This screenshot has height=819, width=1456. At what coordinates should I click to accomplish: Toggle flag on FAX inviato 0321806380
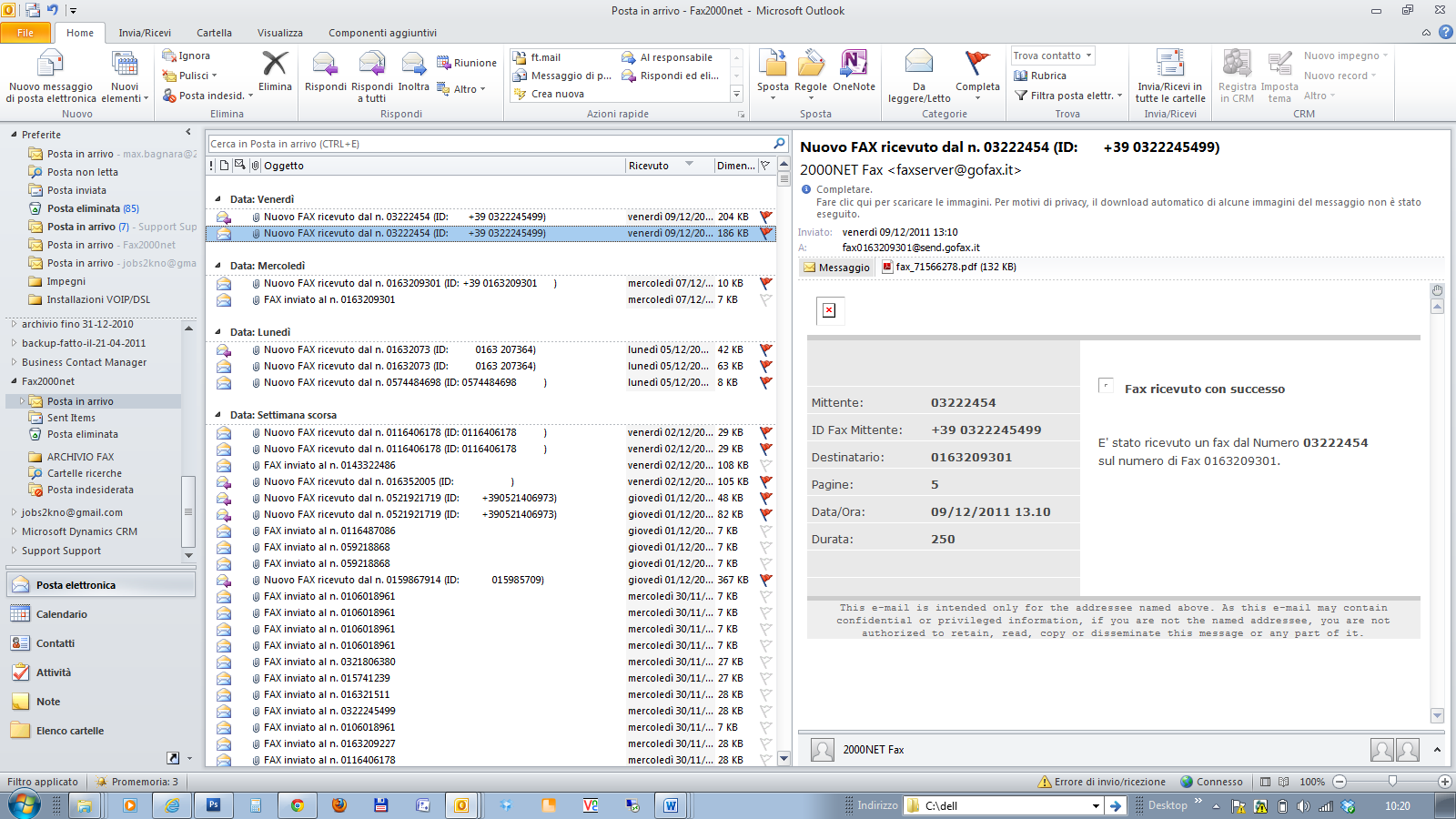click(x=765, y=662)
